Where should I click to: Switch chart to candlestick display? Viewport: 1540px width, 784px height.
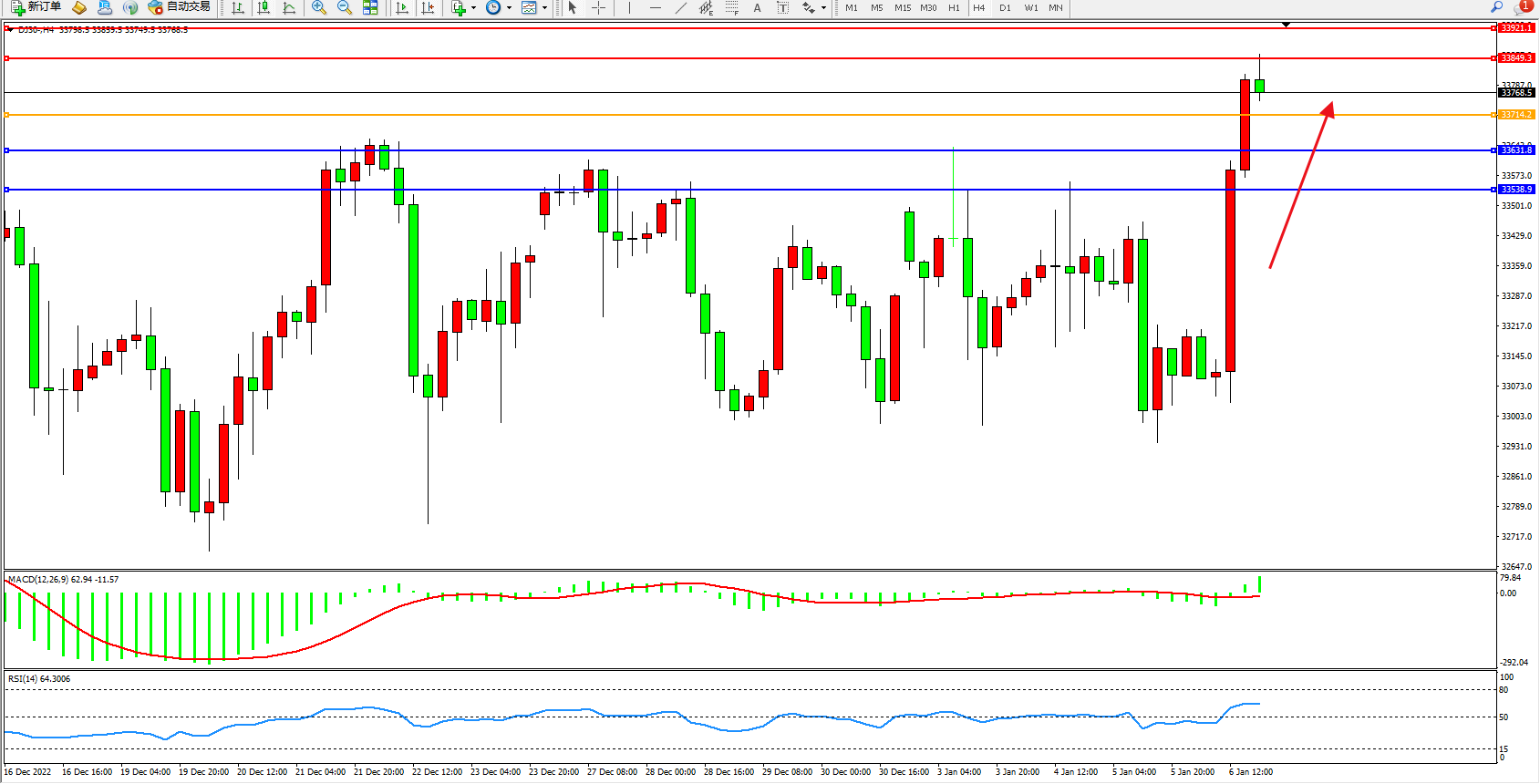click(264, 8)
